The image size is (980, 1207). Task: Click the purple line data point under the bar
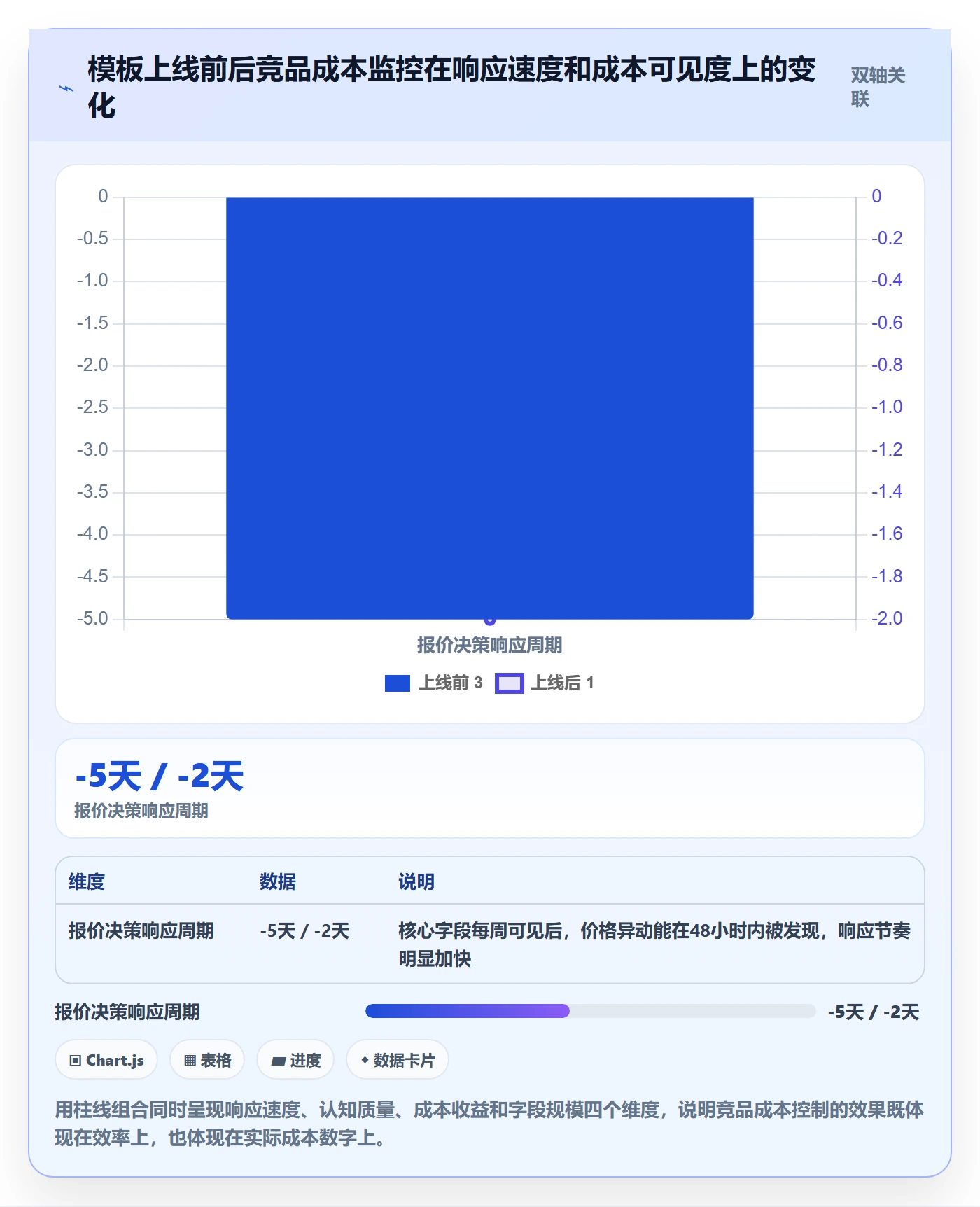[x=490, y=620]
